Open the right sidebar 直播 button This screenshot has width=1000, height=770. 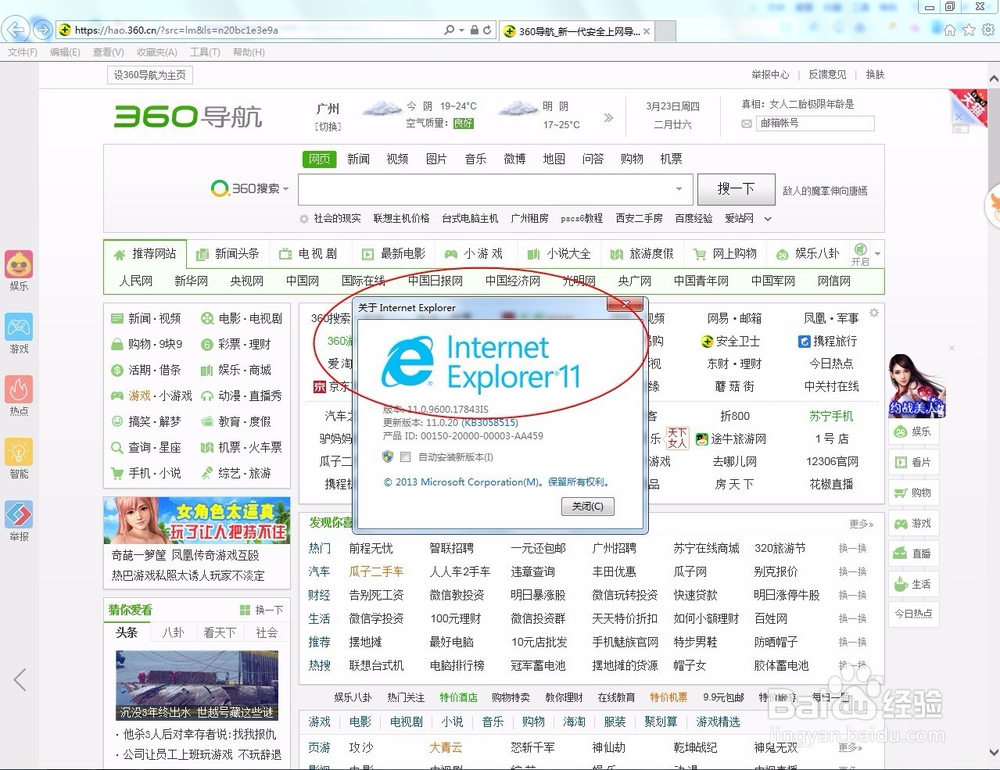(x=913, y=554)
